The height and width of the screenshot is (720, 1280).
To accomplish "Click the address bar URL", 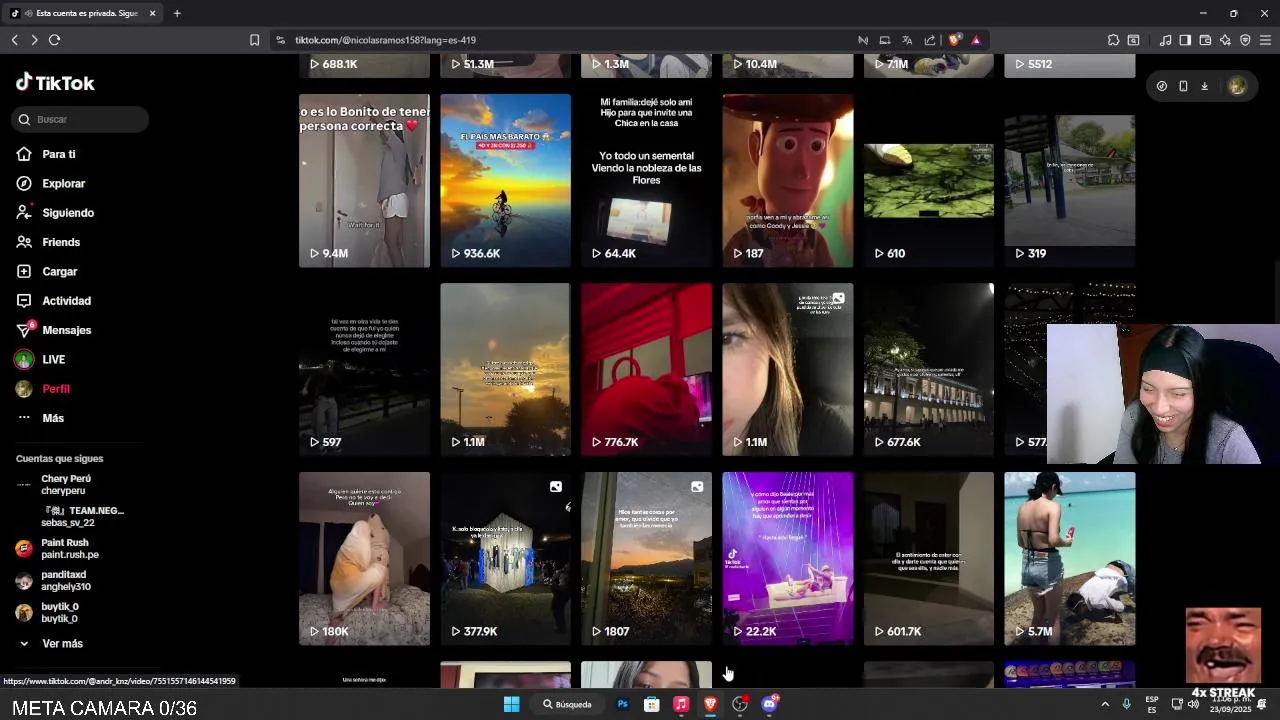I will click(385, 40).
